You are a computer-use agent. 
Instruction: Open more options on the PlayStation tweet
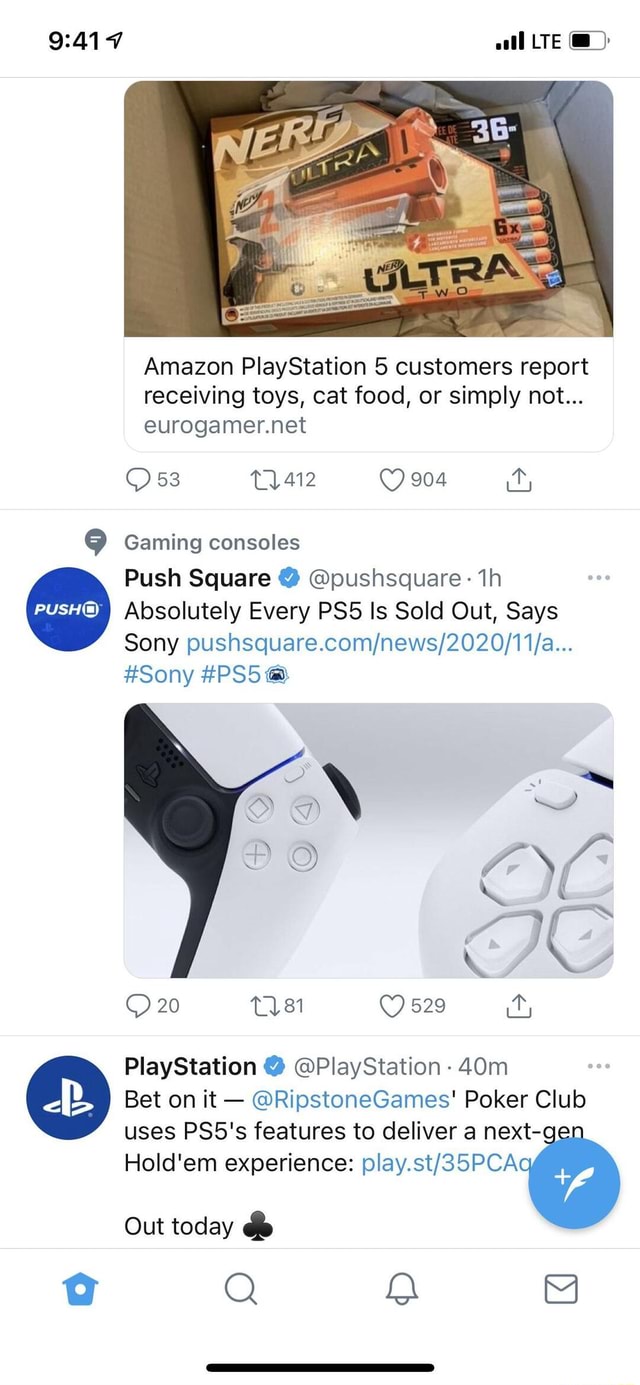click(598, 1067)
